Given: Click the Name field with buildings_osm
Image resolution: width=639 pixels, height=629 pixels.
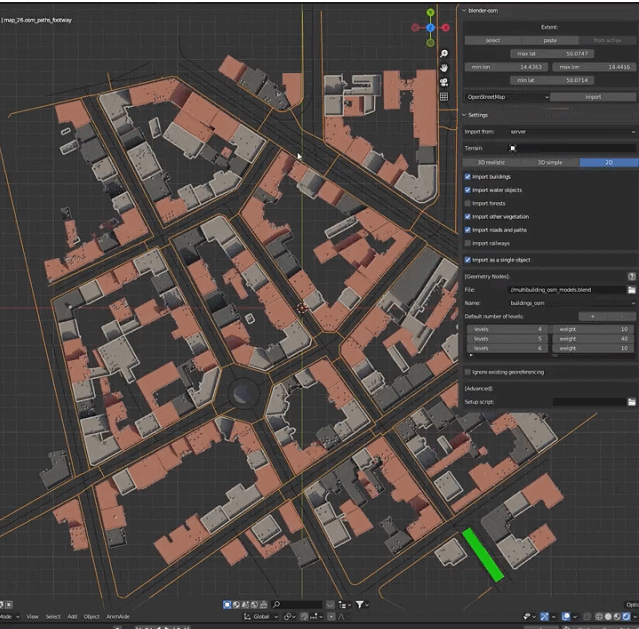Looking at the screenshot, I should pos(571,302).
